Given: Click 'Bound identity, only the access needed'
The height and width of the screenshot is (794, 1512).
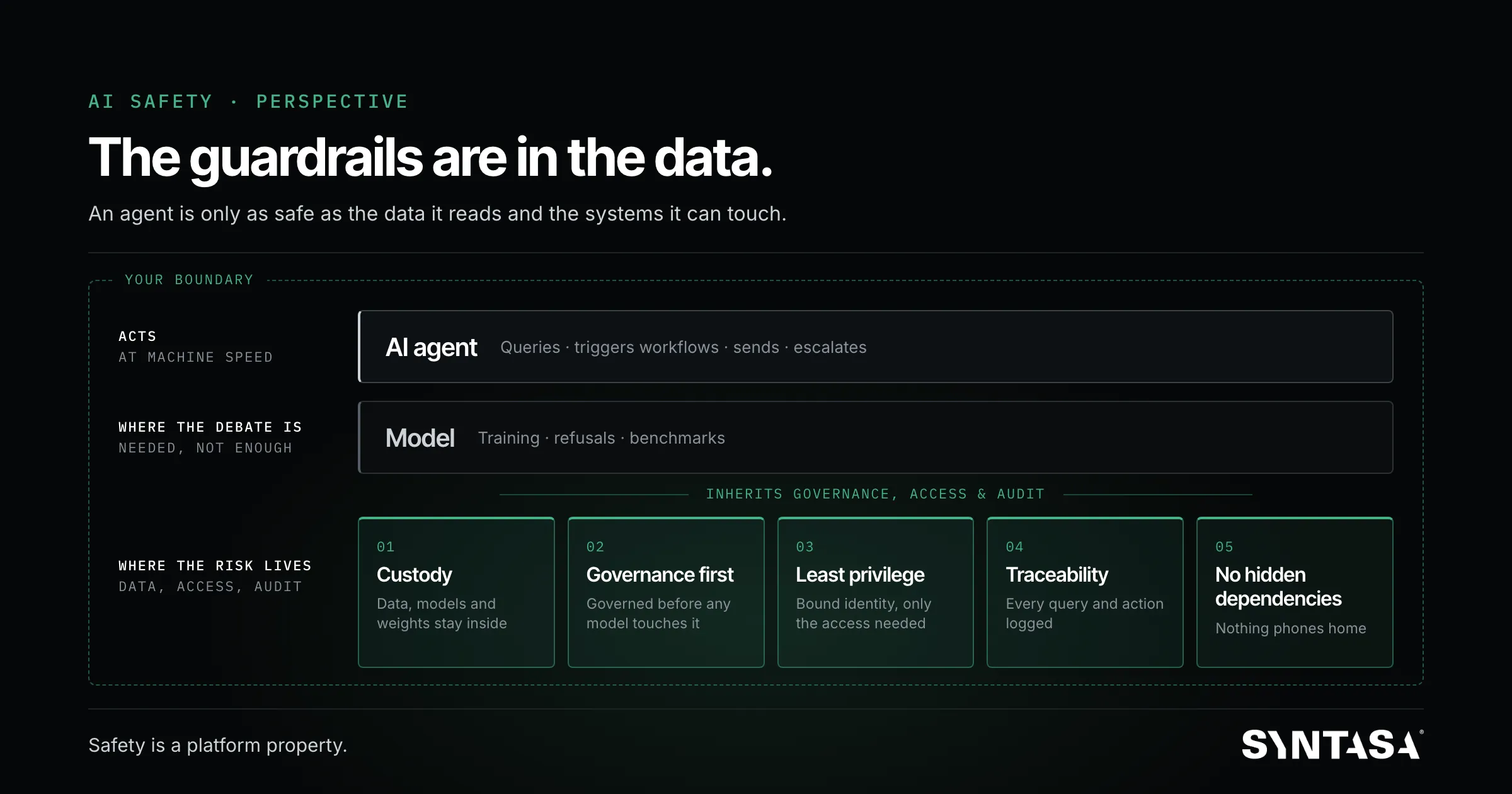Looking at the screenshot, I should tap(864, 613).
